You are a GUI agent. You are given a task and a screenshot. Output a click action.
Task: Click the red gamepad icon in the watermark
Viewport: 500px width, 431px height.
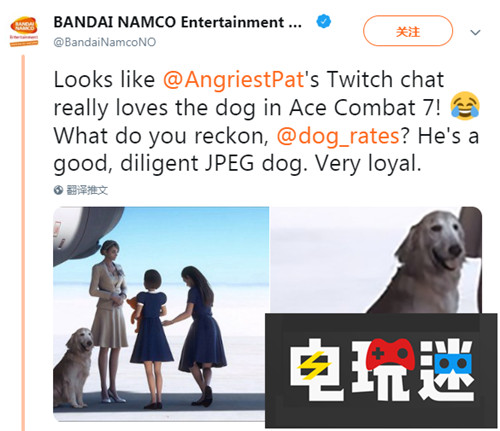(390, 354)
